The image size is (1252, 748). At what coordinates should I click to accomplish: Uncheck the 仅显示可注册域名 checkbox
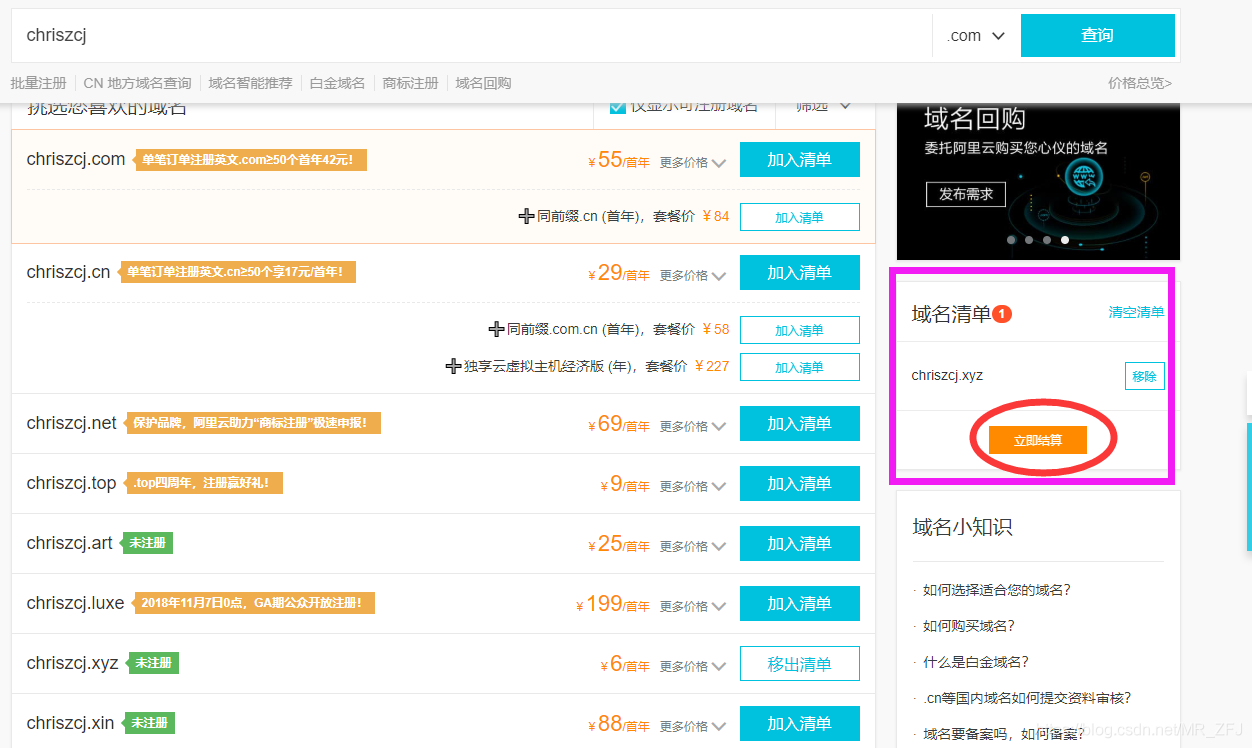pyautogui.click(x=618, y=107)
